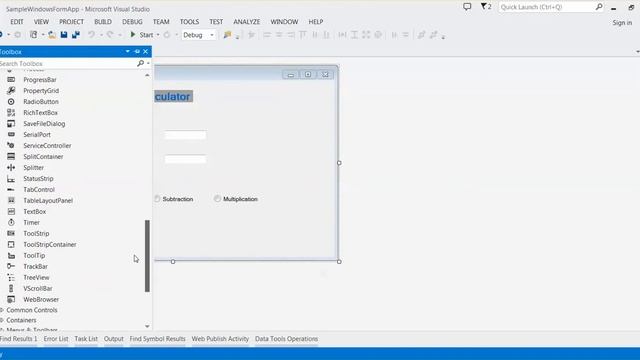
Task: Select the ToolStripContainer toolbox icon
Action: (11, 244)
